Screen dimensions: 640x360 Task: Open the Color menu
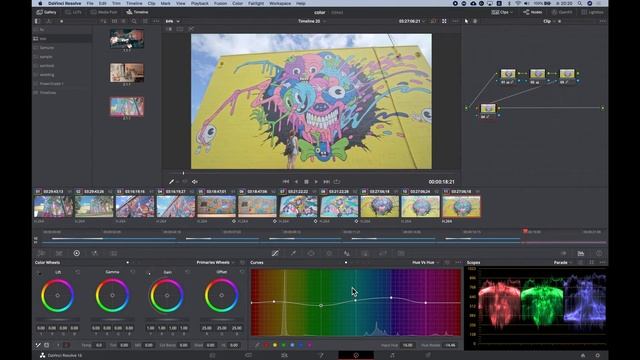point(238,3)
